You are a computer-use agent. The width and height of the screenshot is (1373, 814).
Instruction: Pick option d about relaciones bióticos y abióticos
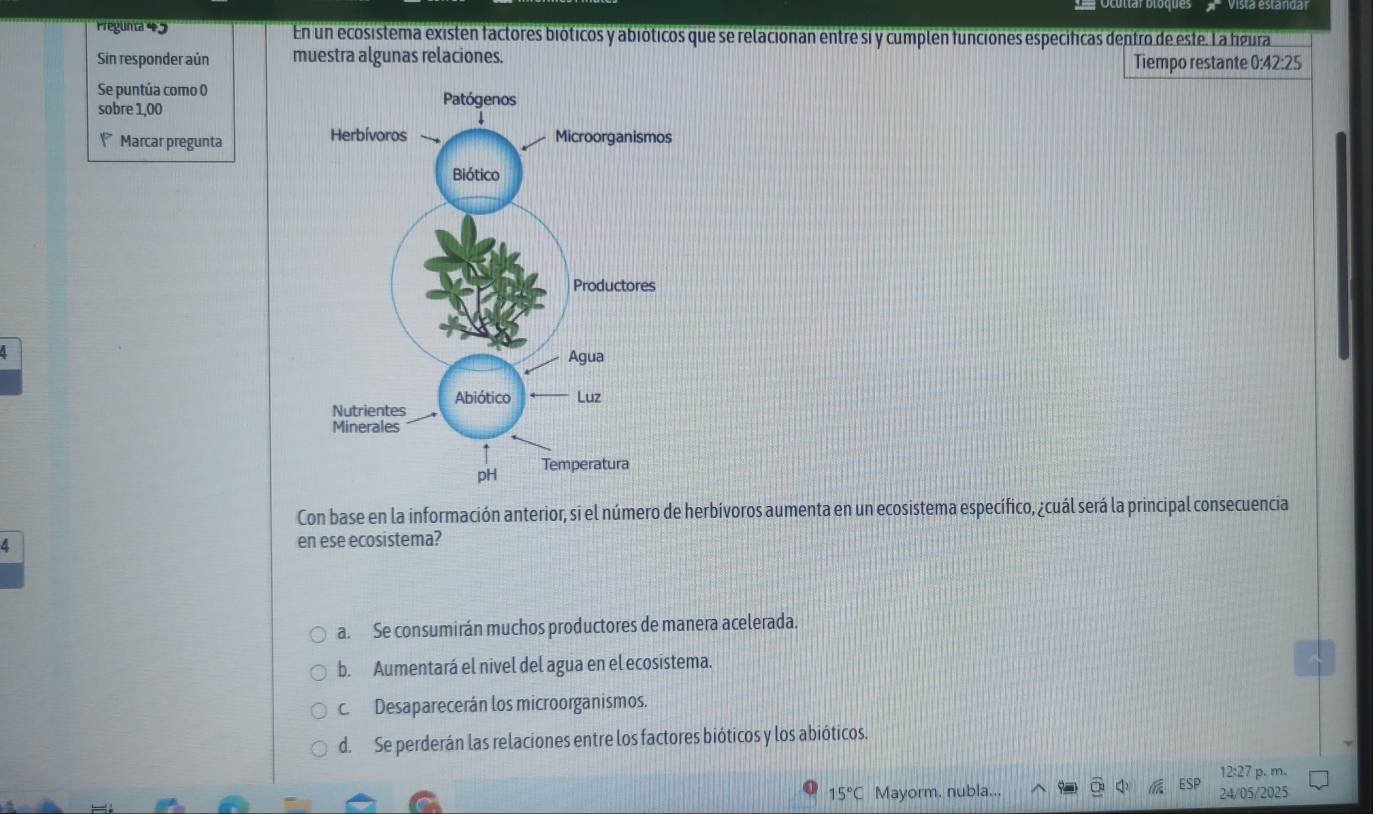(x=318, y=746)
